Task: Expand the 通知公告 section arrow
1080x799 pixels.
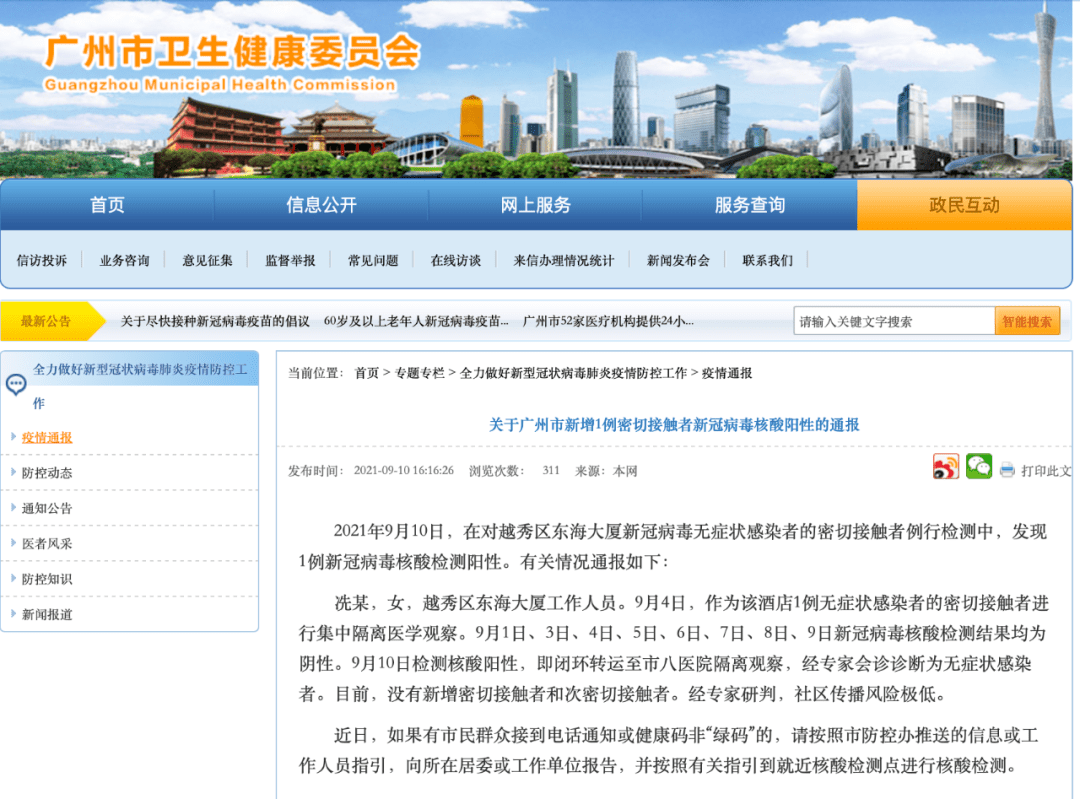Action: tap(13, 508)
